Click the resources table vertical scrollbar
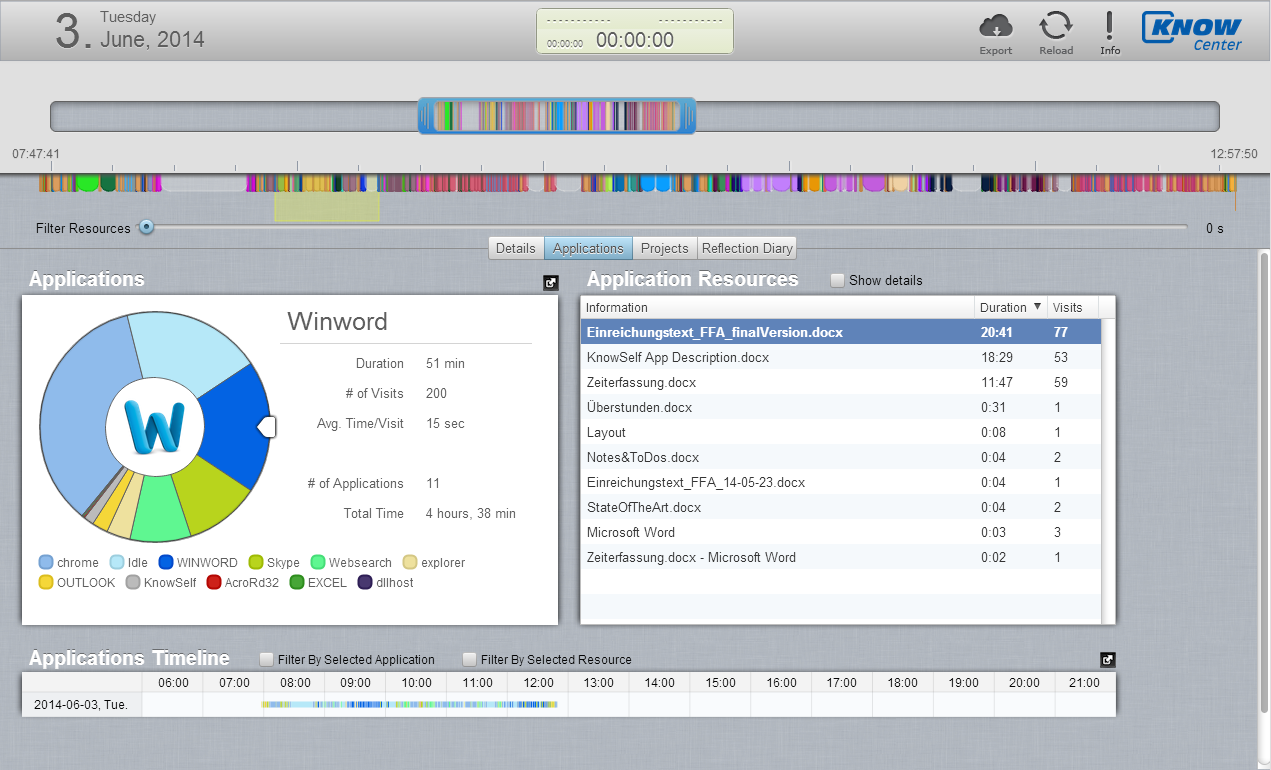The height and width of the screenshot is (770, 1271). click(1107, 470)
